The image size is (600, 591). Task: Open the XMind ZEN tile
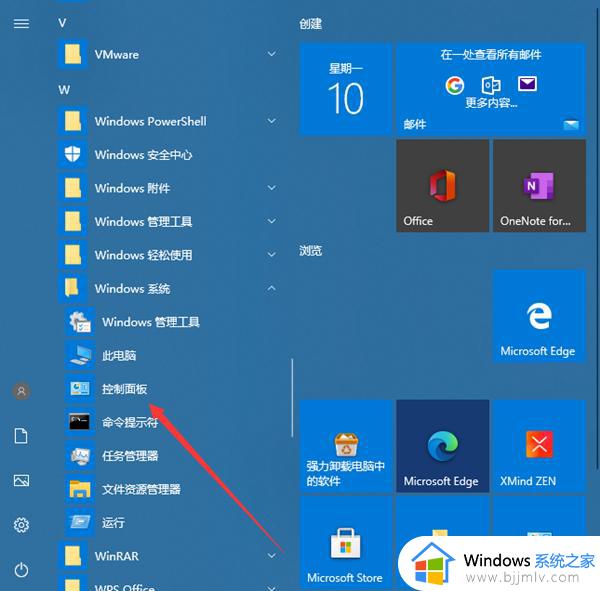point(539,446)
